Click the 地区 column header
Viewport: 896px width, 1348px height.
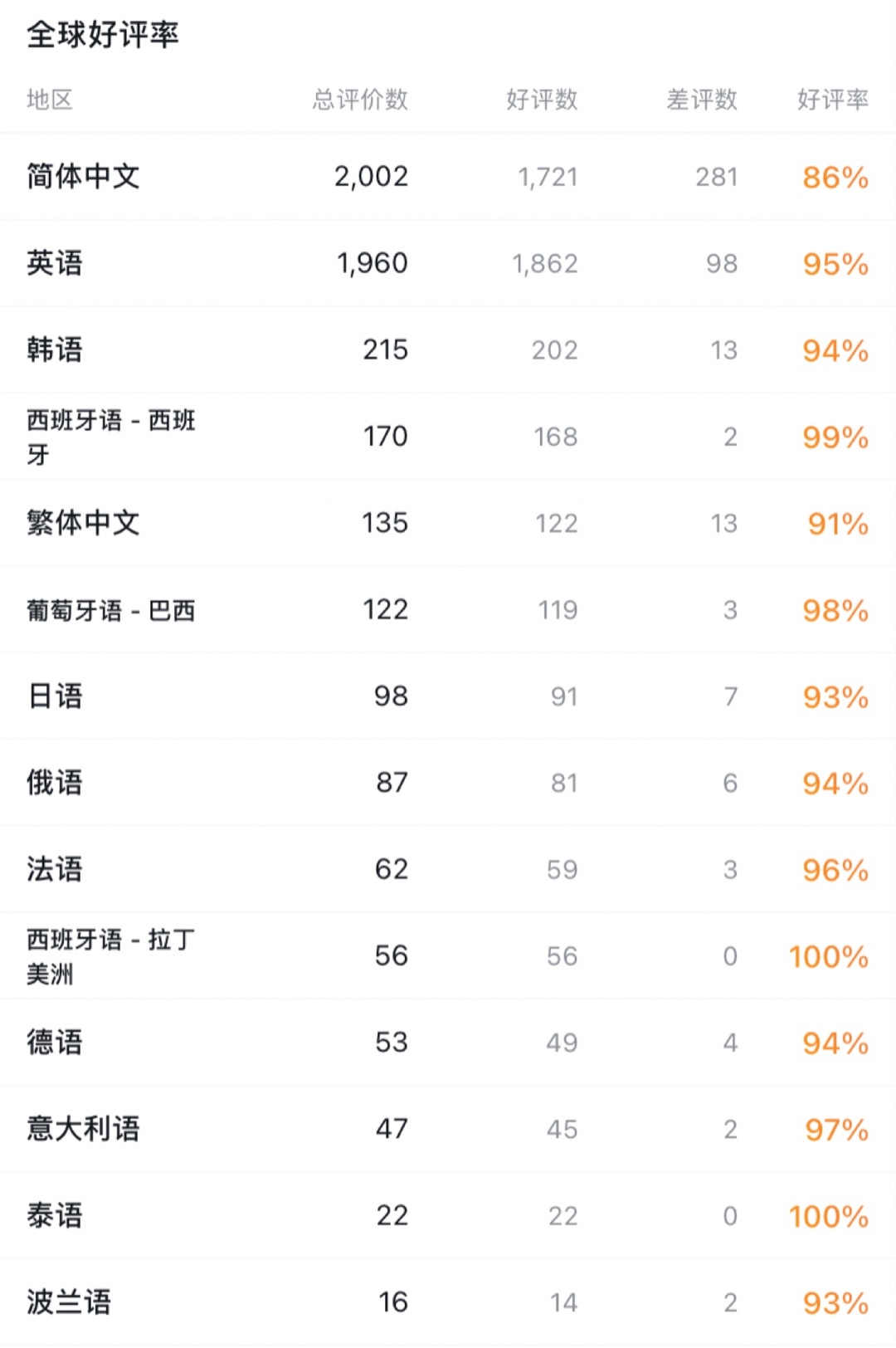[x=50, y=100]
